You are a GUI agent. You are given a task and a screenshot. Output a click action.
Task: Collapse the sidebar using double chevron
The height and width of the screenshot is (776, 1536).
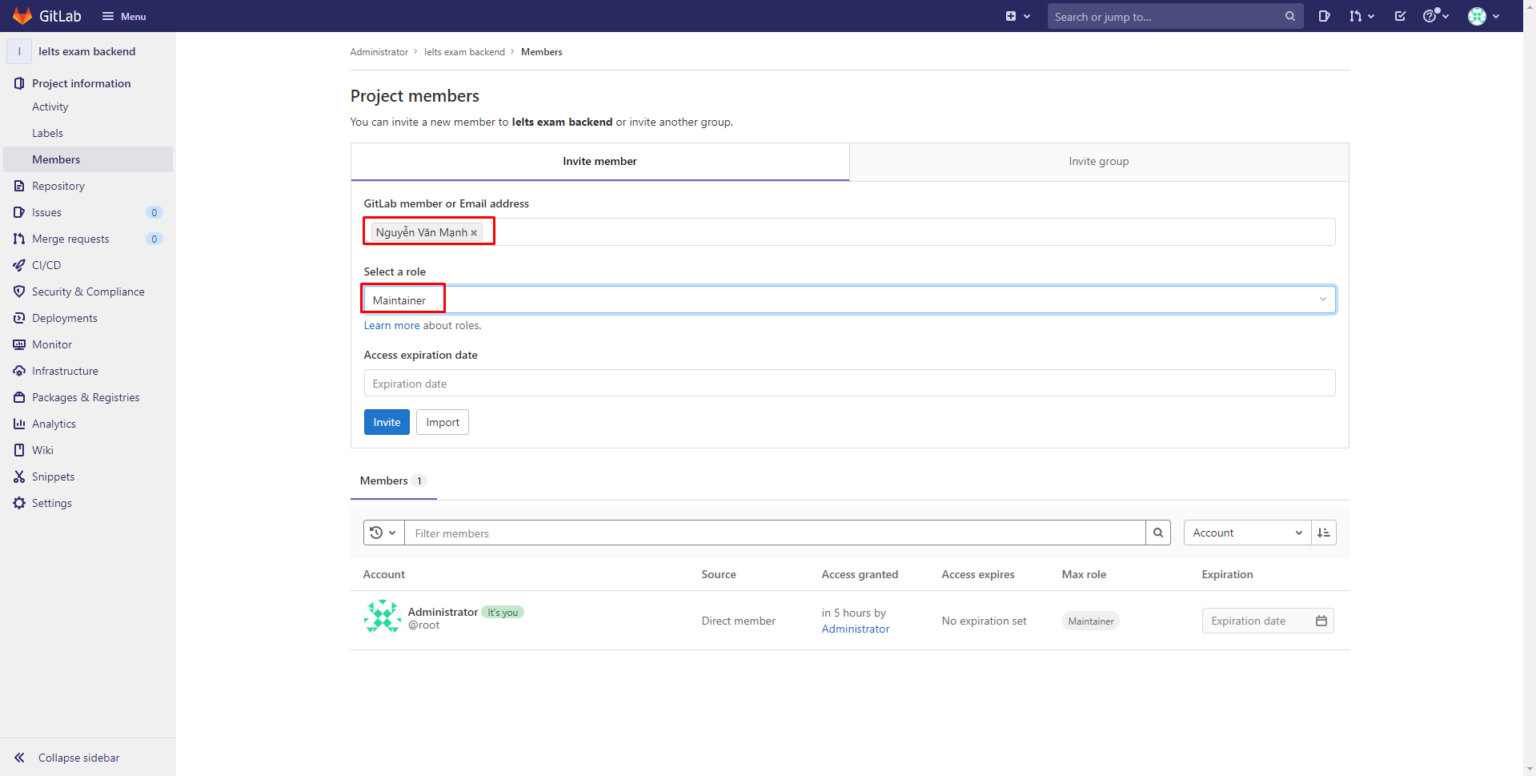coord(19,758)
